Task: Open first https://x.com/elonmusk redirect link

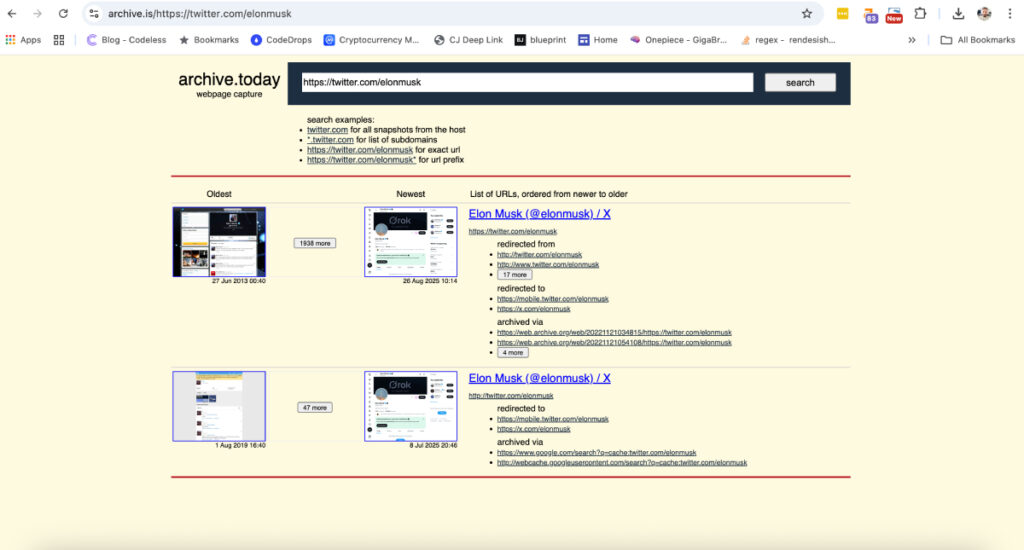Action: pyautogui.click(x=534, y=309)
